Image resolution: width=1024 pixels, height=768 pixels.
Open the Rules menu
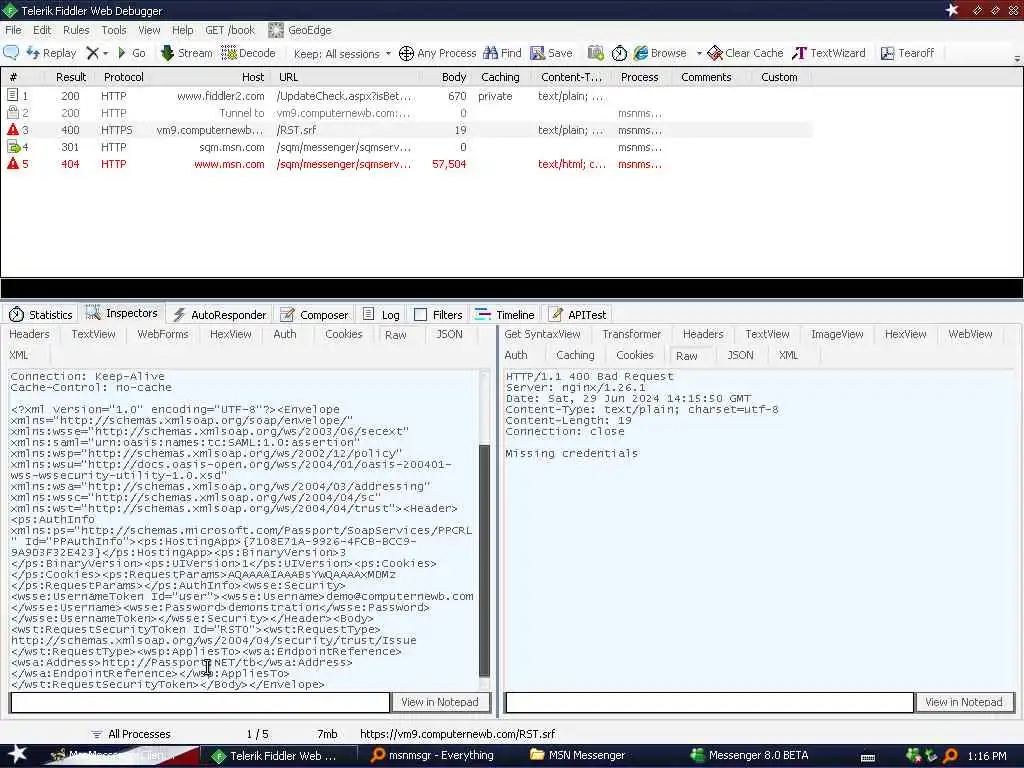pos(76,30)
